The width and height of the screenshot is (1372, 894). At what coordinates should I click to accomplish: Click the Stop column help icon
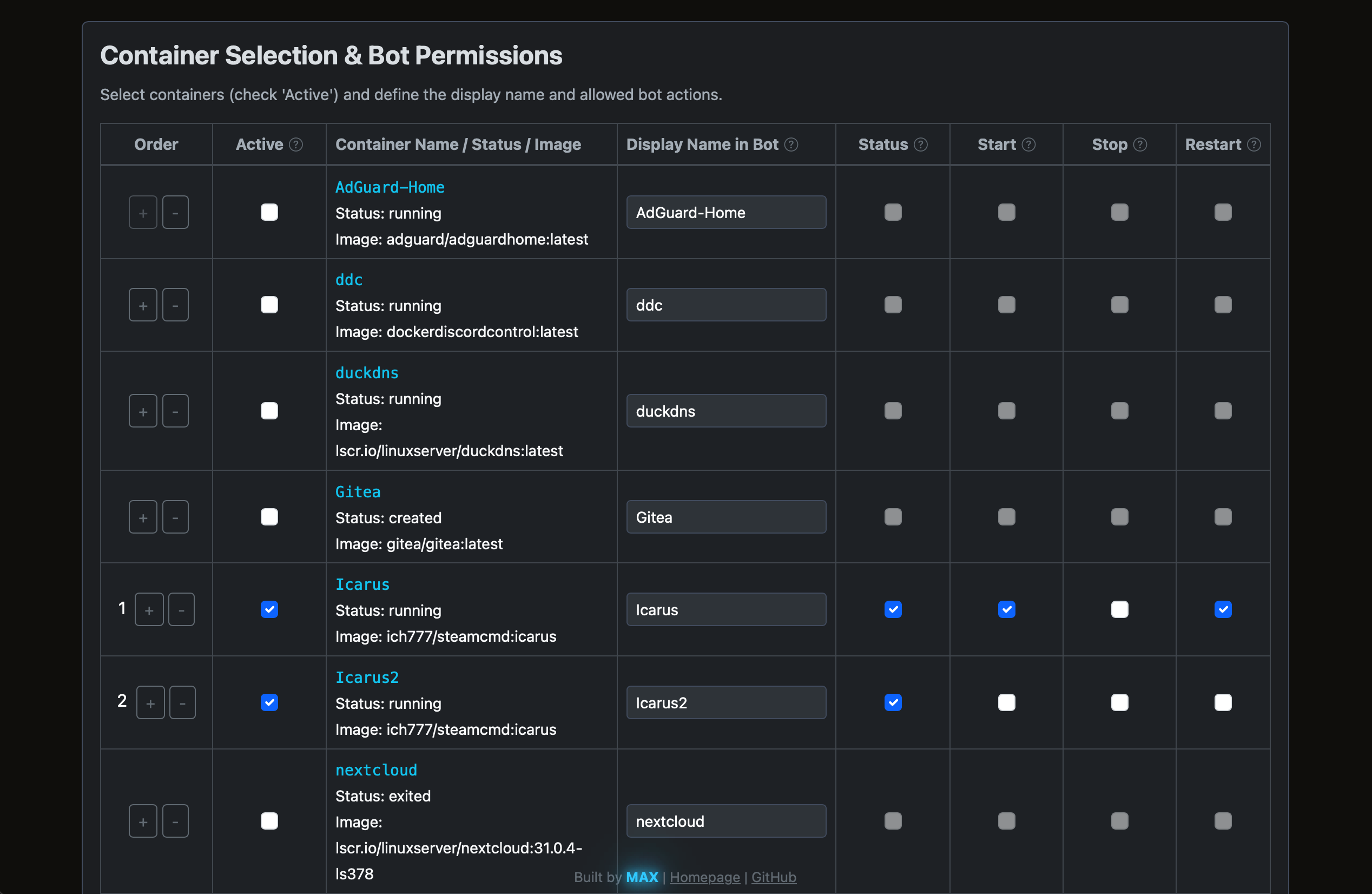click(1140, 144)
